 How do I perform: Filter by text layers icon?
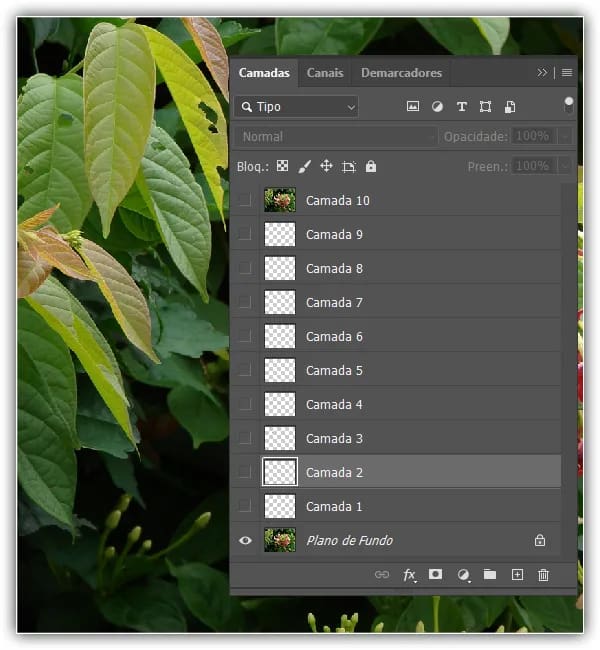click(461, 106)
